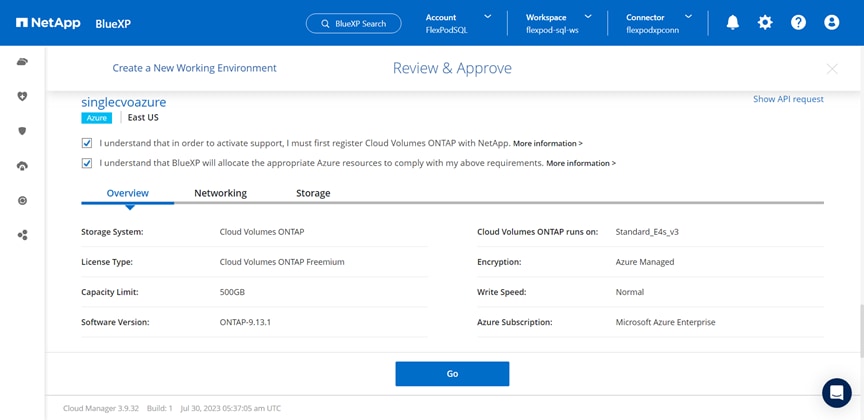
Task: Click the Storage System: label
Action: point(112,232)
